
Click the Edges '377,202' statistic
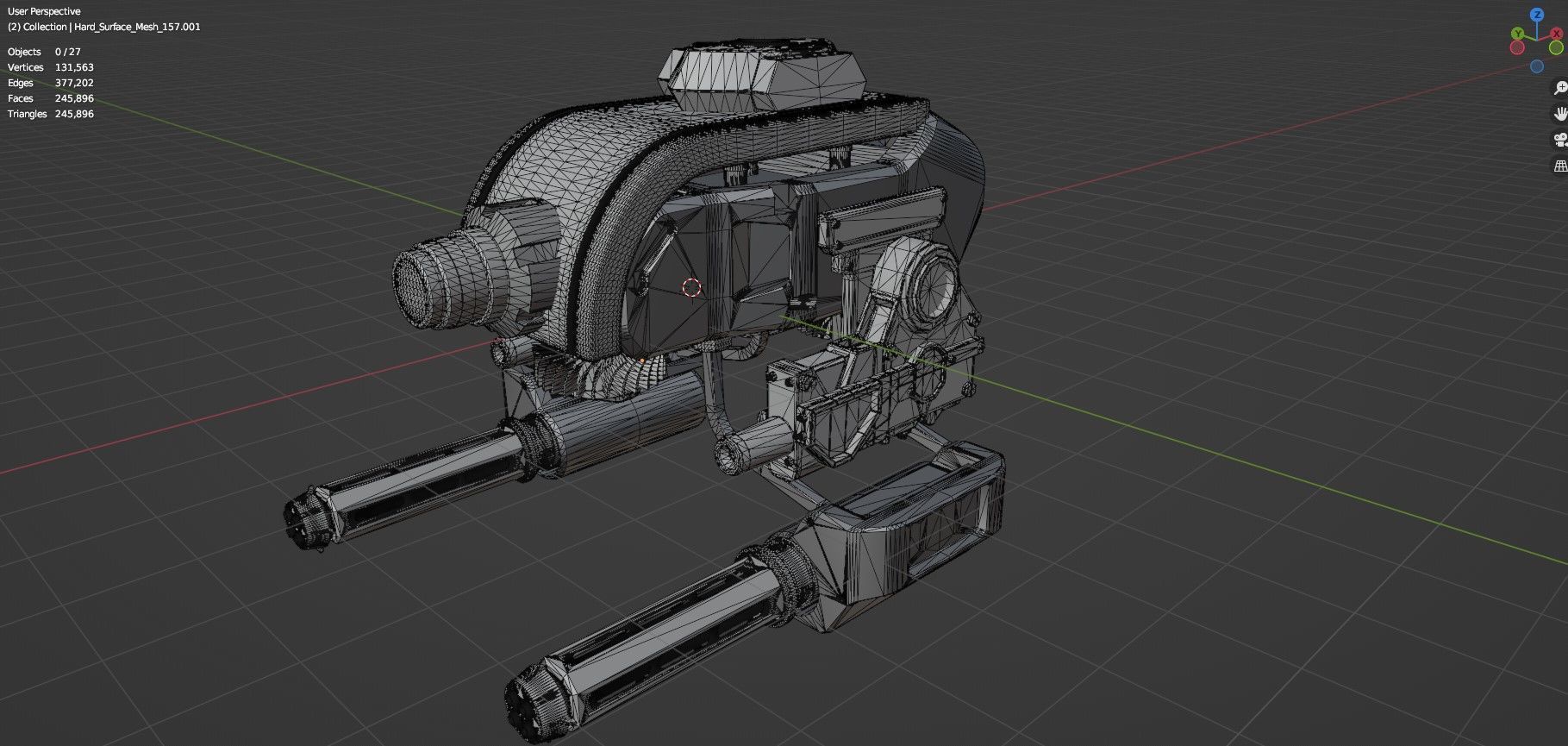click(x=74, y=83)
